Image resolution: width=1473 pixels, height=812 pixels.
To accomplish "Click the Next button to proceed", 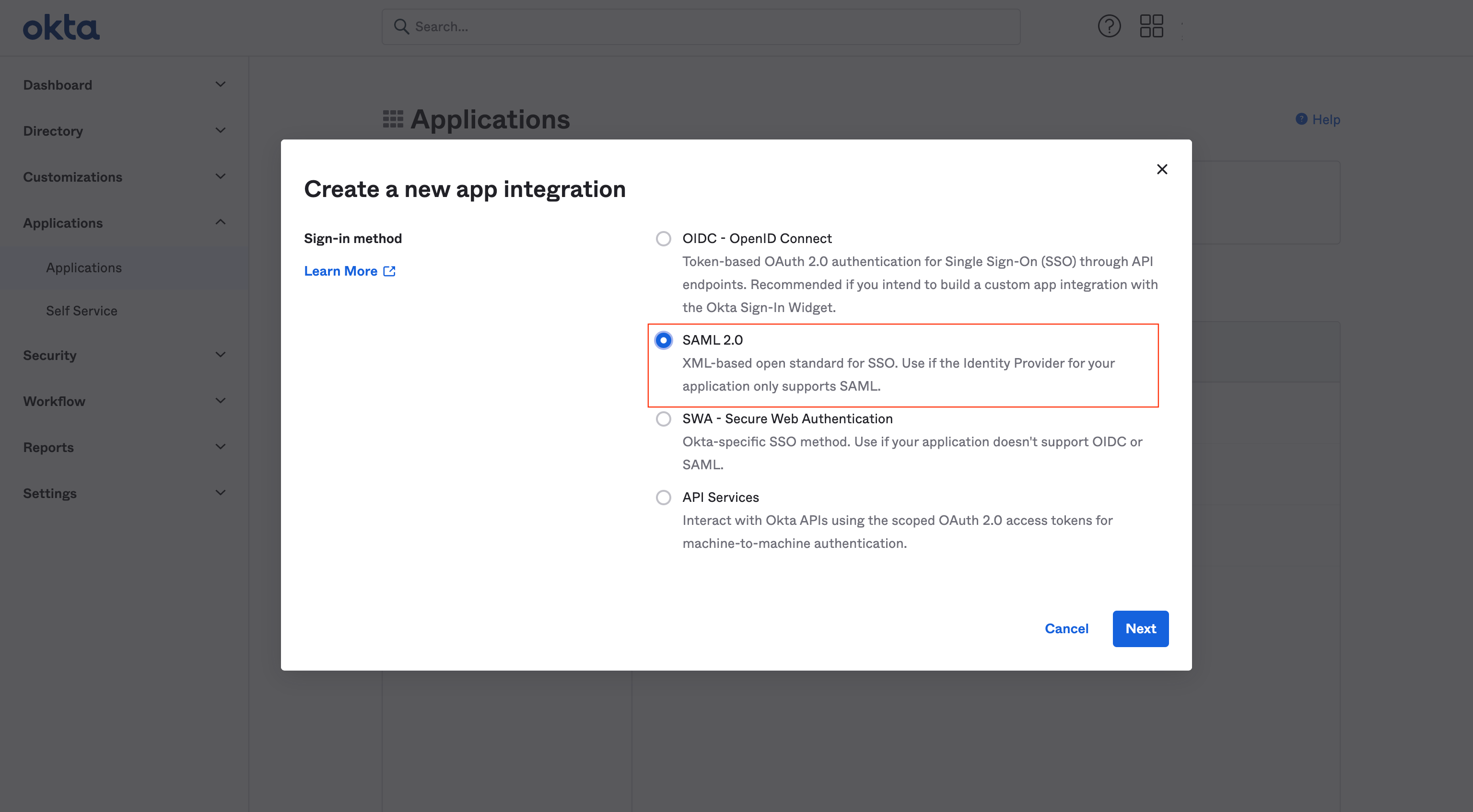I will coord(1140,628).
